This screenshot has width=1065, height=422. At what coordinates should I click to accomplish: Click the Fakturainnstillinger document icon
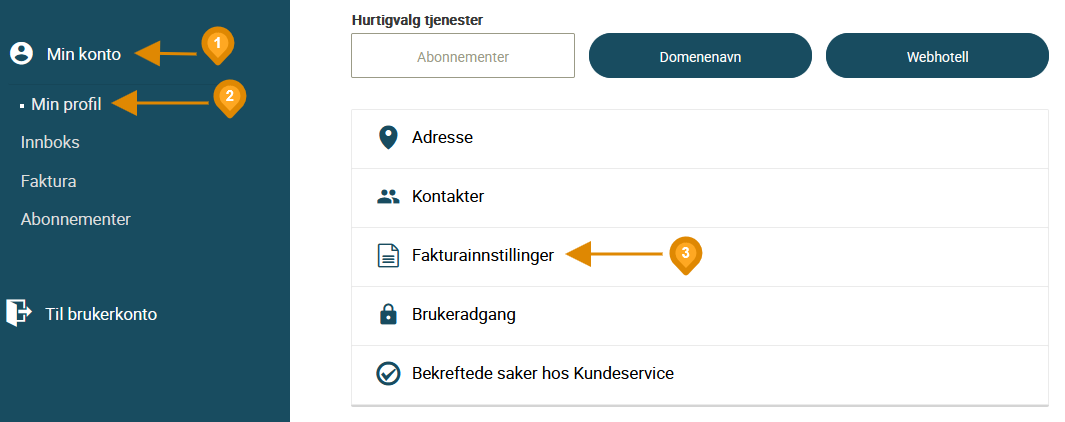[x=388, y=256]
